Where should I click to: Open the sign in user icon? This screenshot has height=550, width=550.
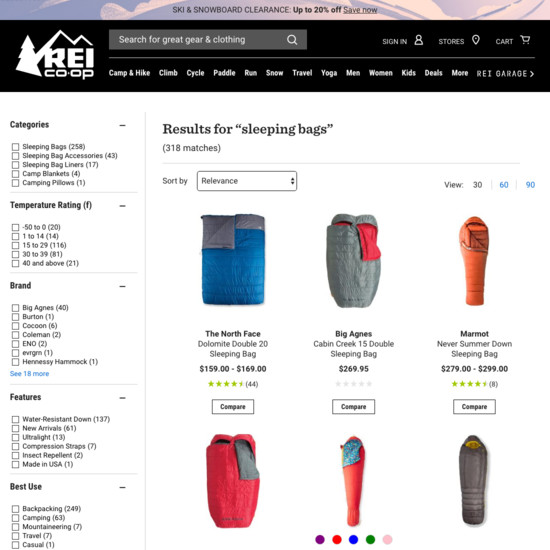(x=418, y=40)
